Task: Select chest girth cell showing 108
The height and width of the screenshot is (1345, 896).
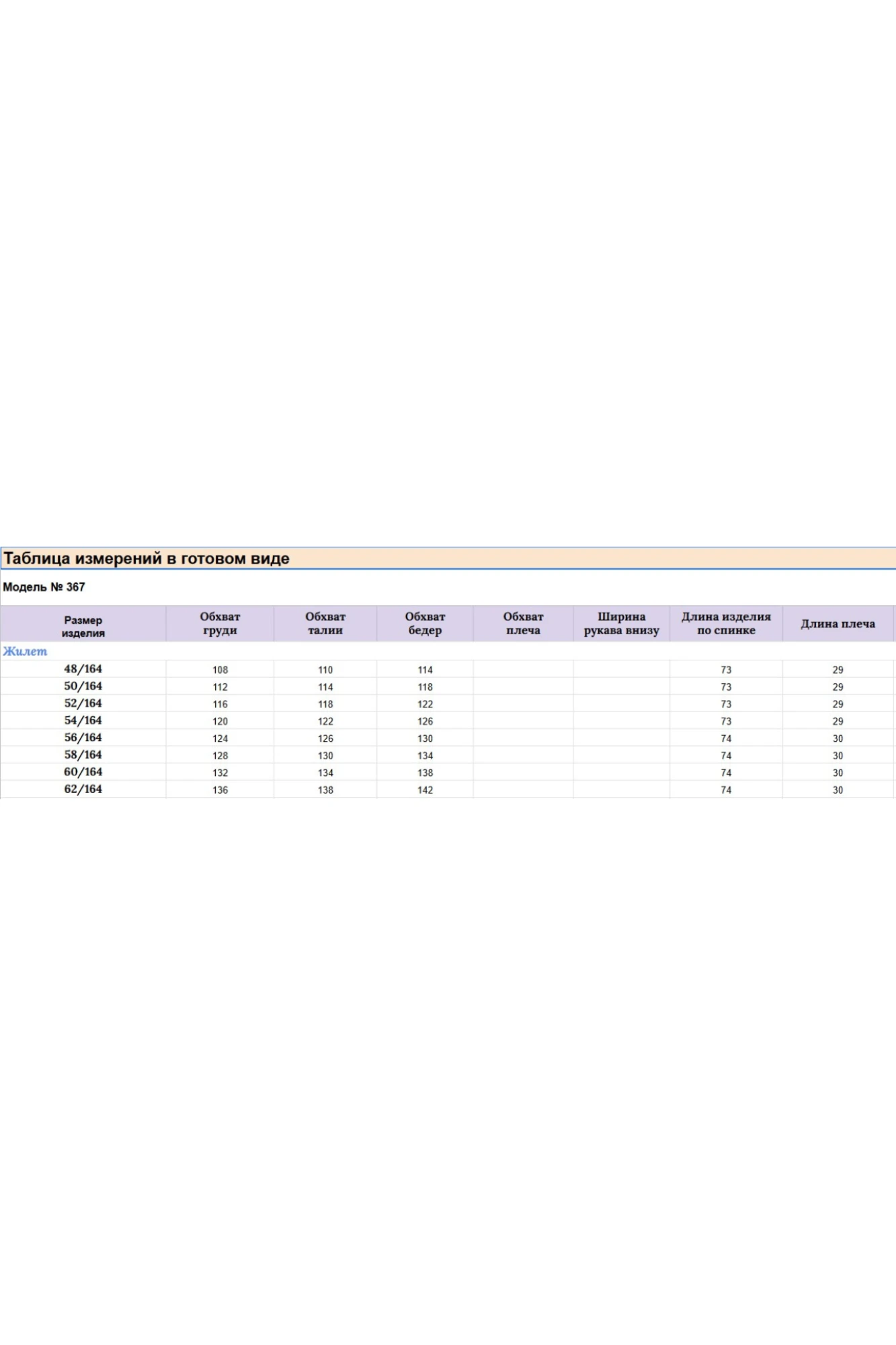Action: (220, 670)
